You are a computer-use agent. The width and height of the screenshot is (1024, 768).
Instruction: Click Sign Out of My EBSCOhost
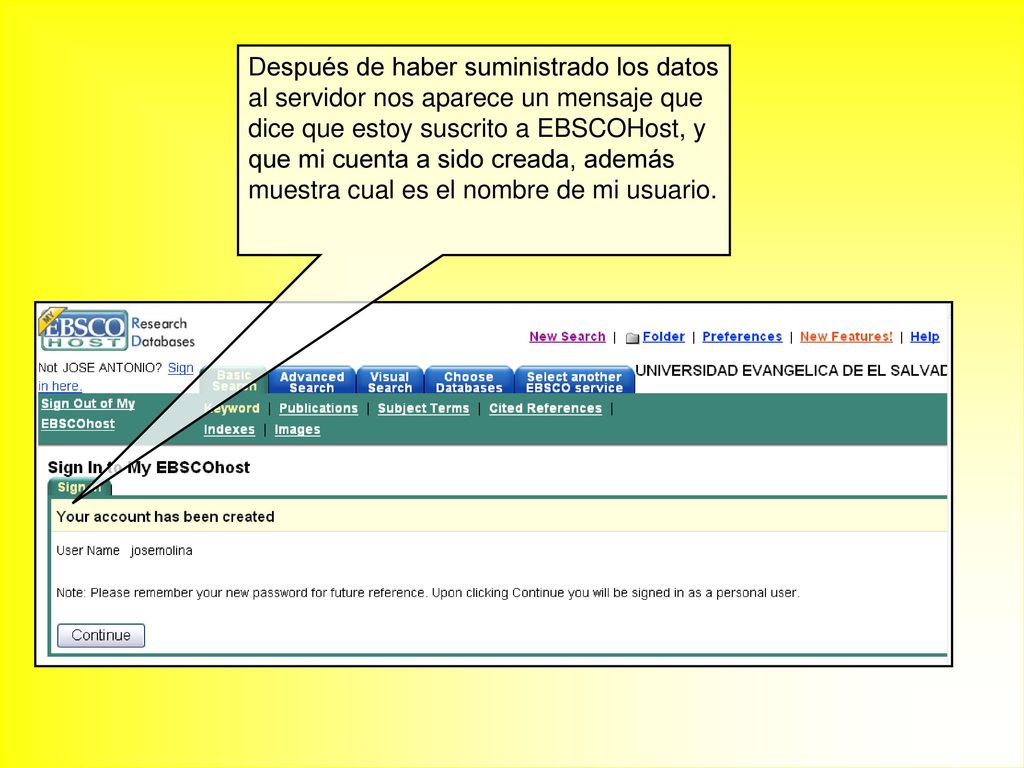88,413
